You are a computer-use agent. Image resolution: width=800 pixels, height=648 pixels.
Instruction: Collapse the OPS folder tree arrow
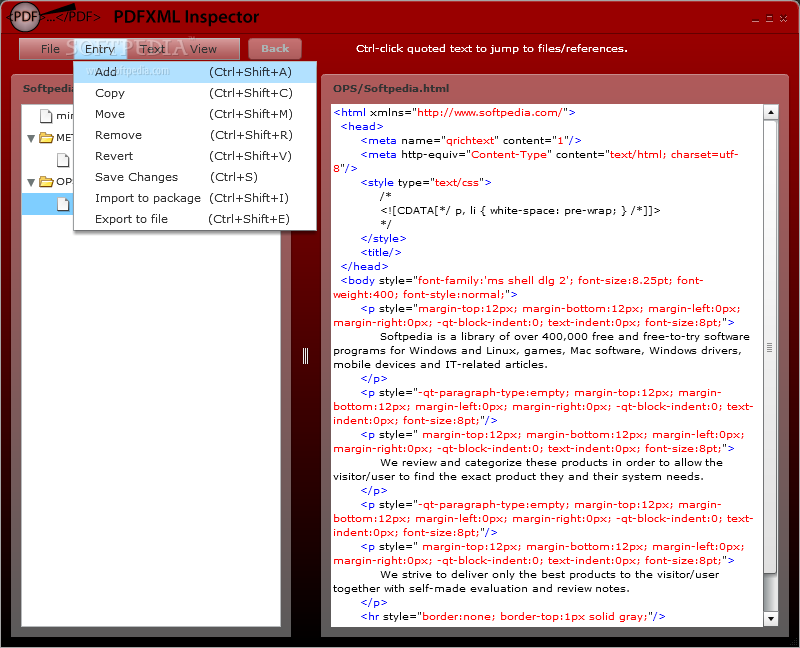pos(31,182)
